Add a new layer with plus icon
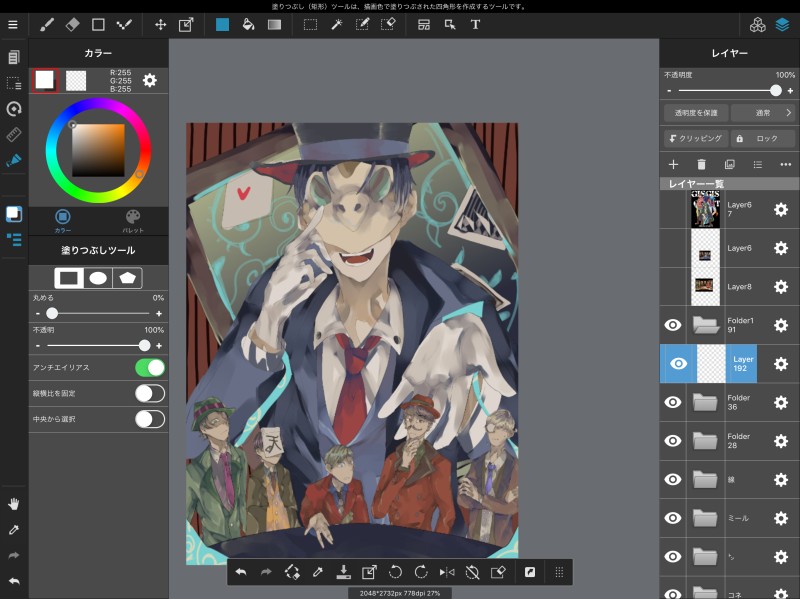Image resolution: width=800 pixels, height=599 pixels. tap(673, 164)
